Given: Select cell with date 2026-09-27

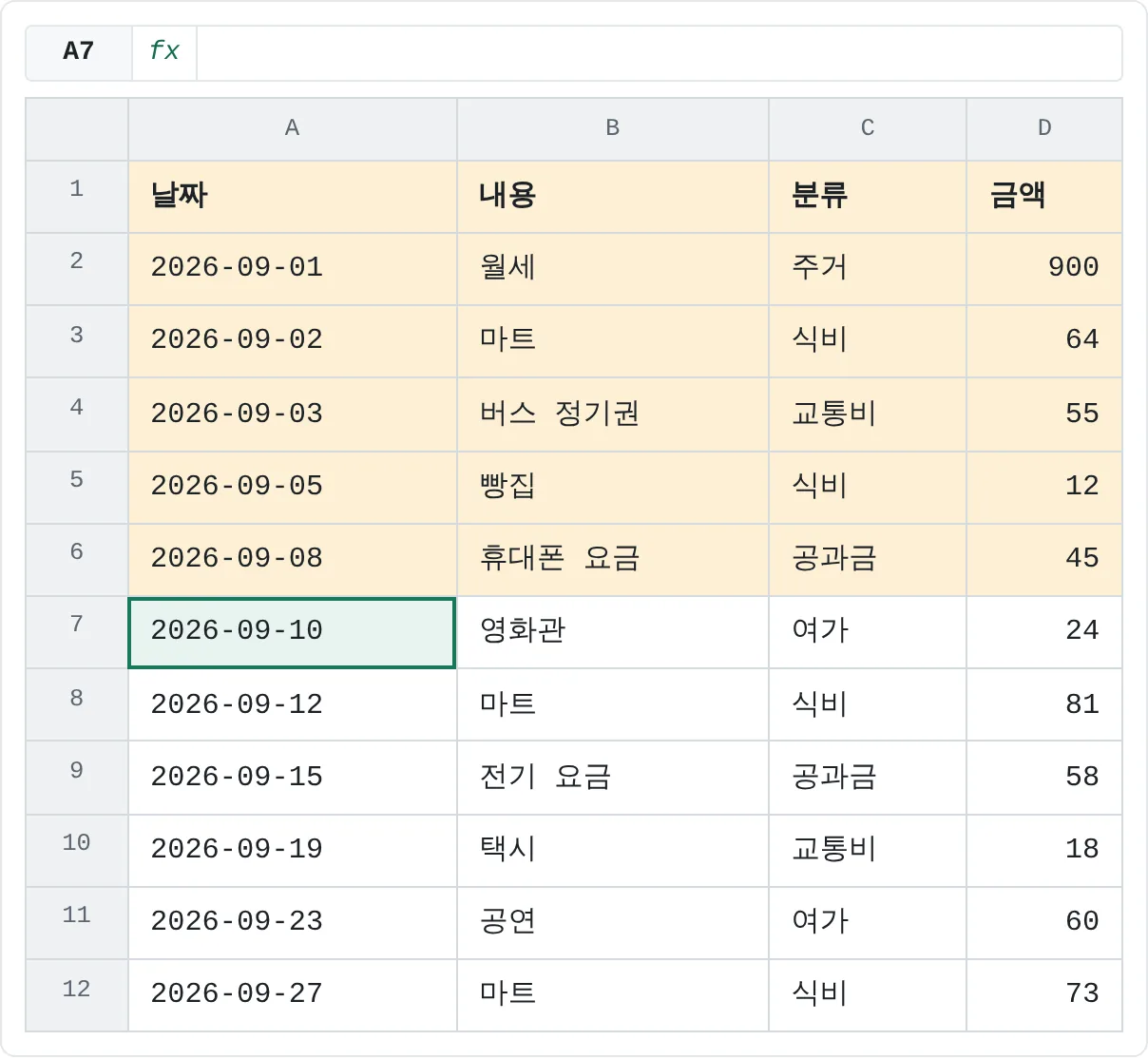Looking at the screenshot, I should click(293, 995).
